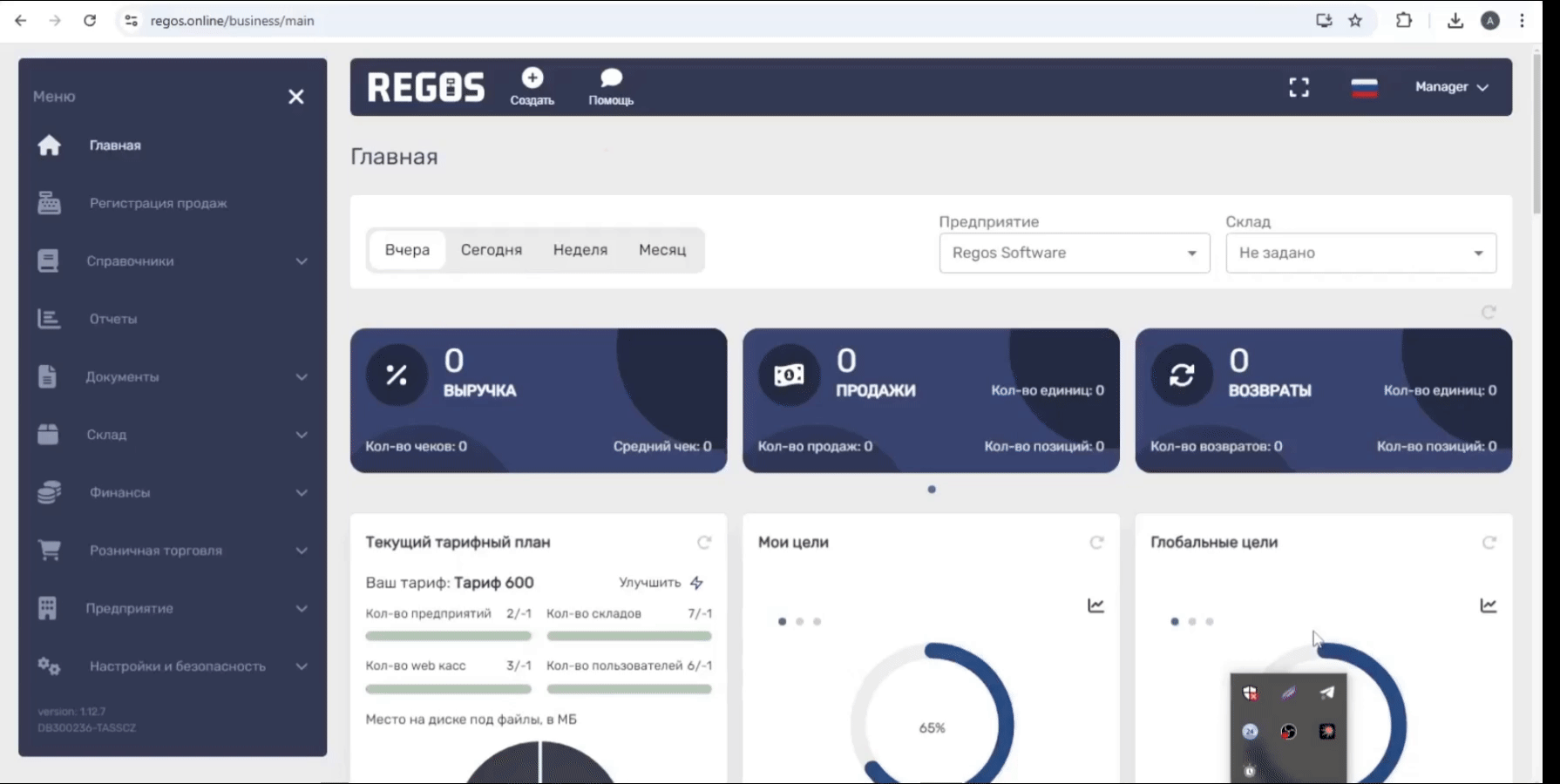Click the home icon beside Главная
The width and height of the screenshot is (1560, 784).
50,145
